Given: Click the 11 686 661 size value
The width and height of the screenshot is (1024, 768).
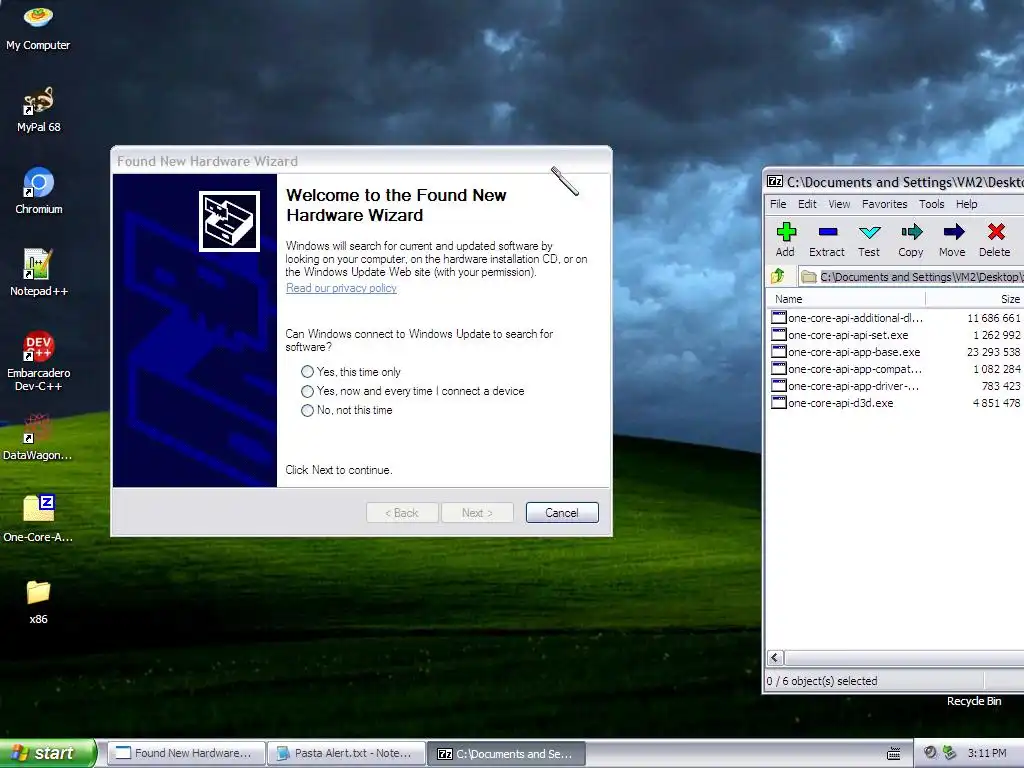Looking at the screenshot, I should tap(993, 318).
